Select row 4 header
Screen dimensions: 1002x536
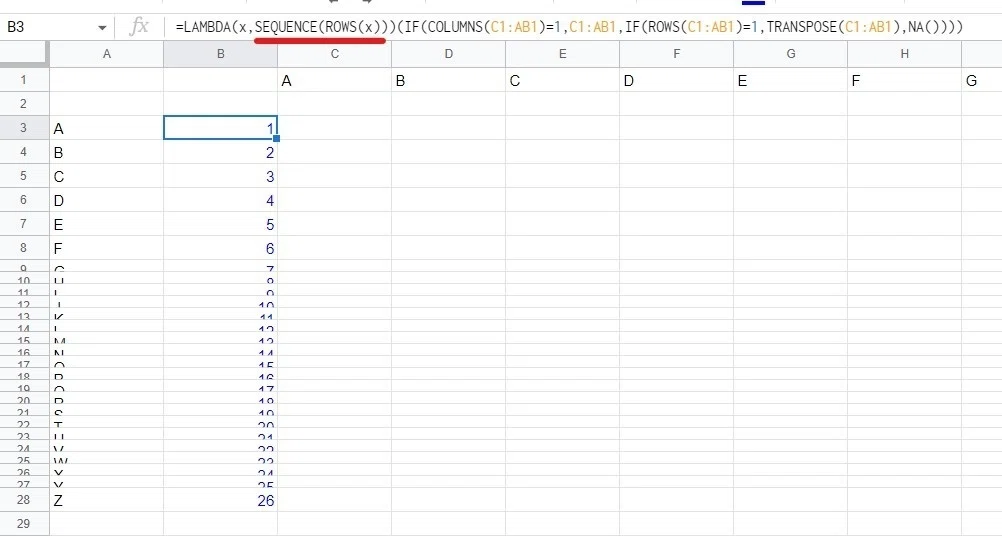24,151
